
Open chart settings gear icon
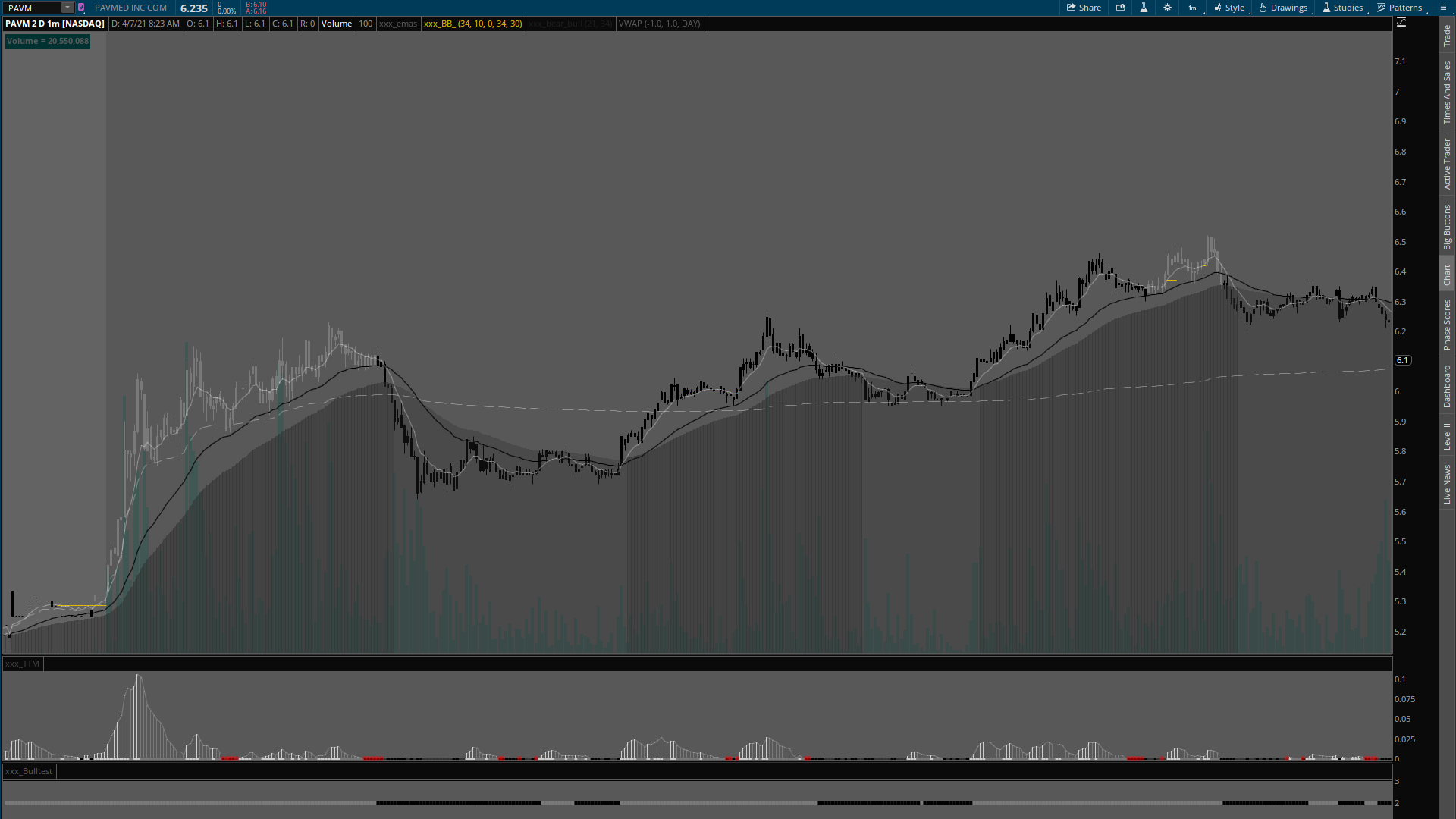pos(1167,8)
